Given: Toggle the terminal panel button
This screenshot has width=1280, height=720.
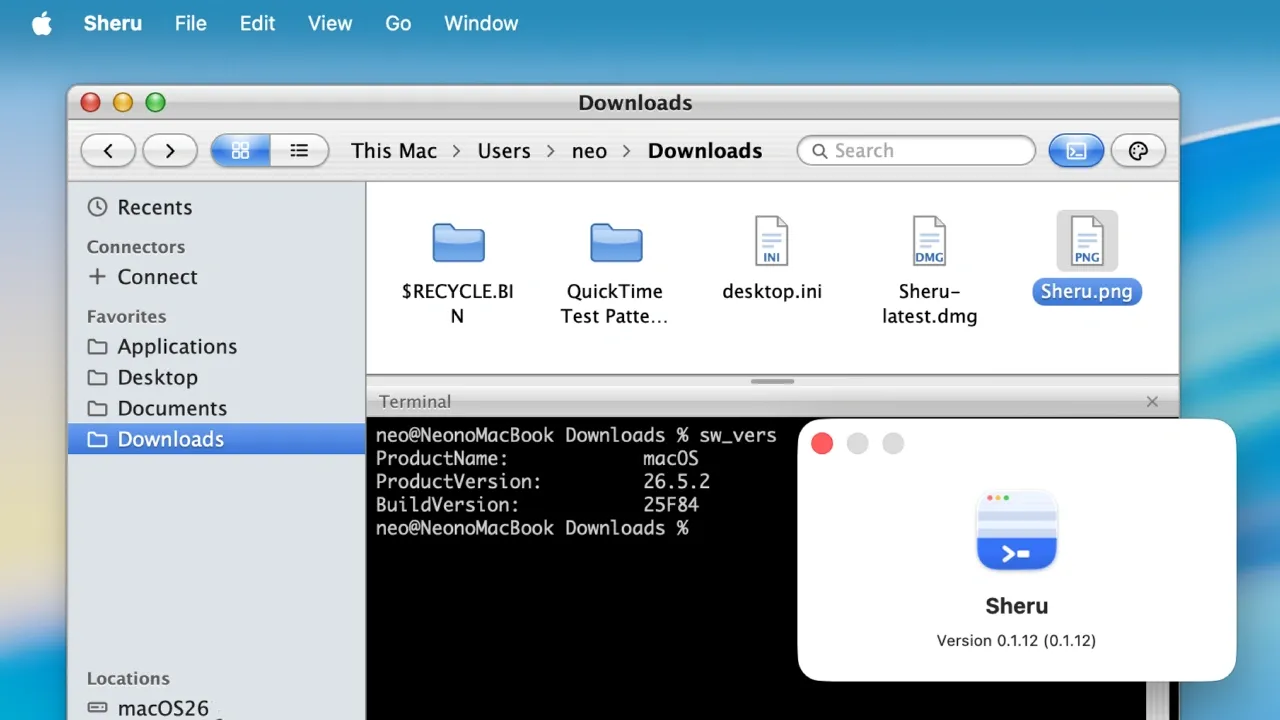Looking at the screenshot, I should pyautogui.click(x=1076, y=151).
